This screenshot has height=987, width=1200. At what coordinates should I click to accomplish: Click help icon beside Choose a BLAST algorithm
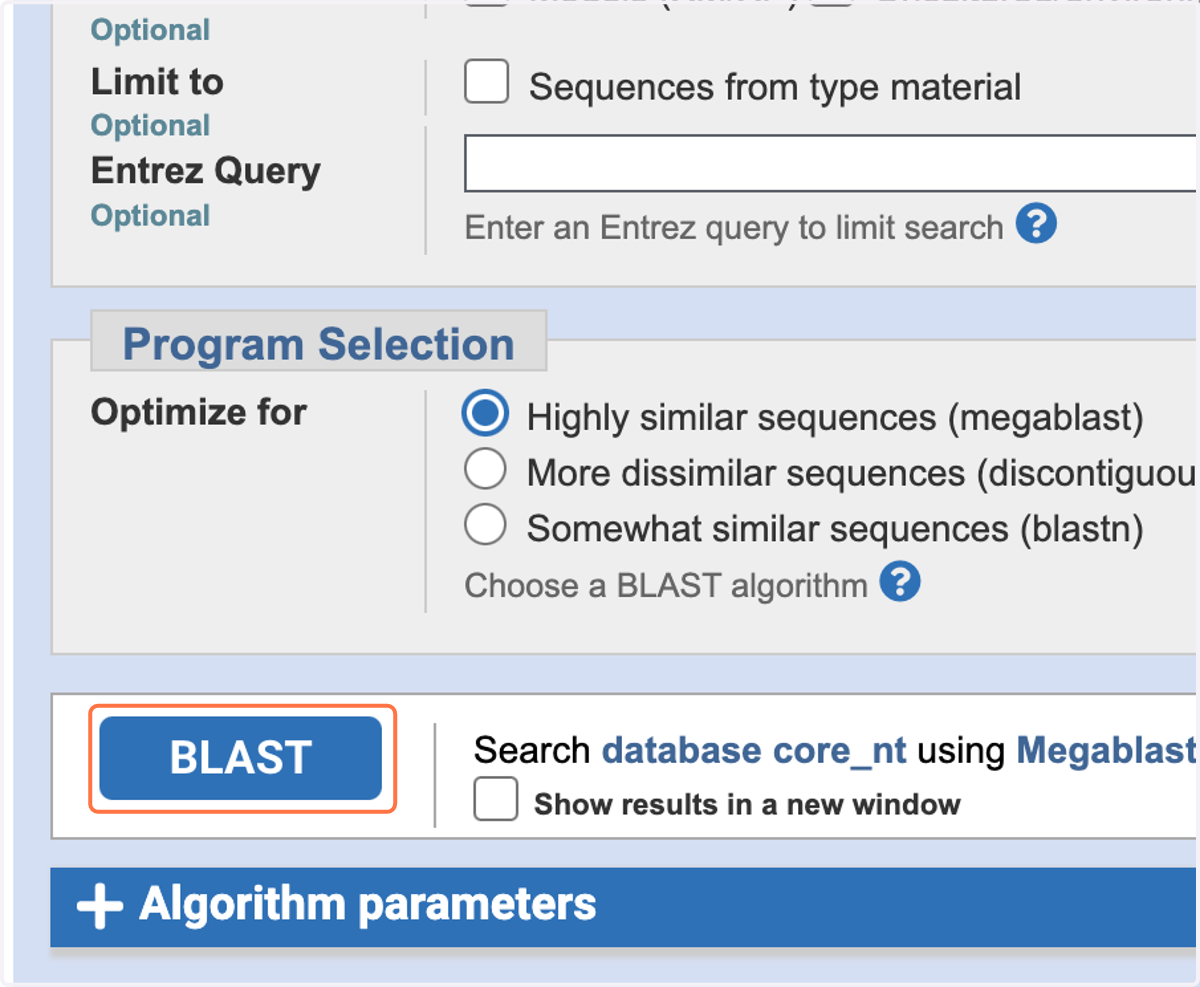pyautogui.click(x=900, y=581)
